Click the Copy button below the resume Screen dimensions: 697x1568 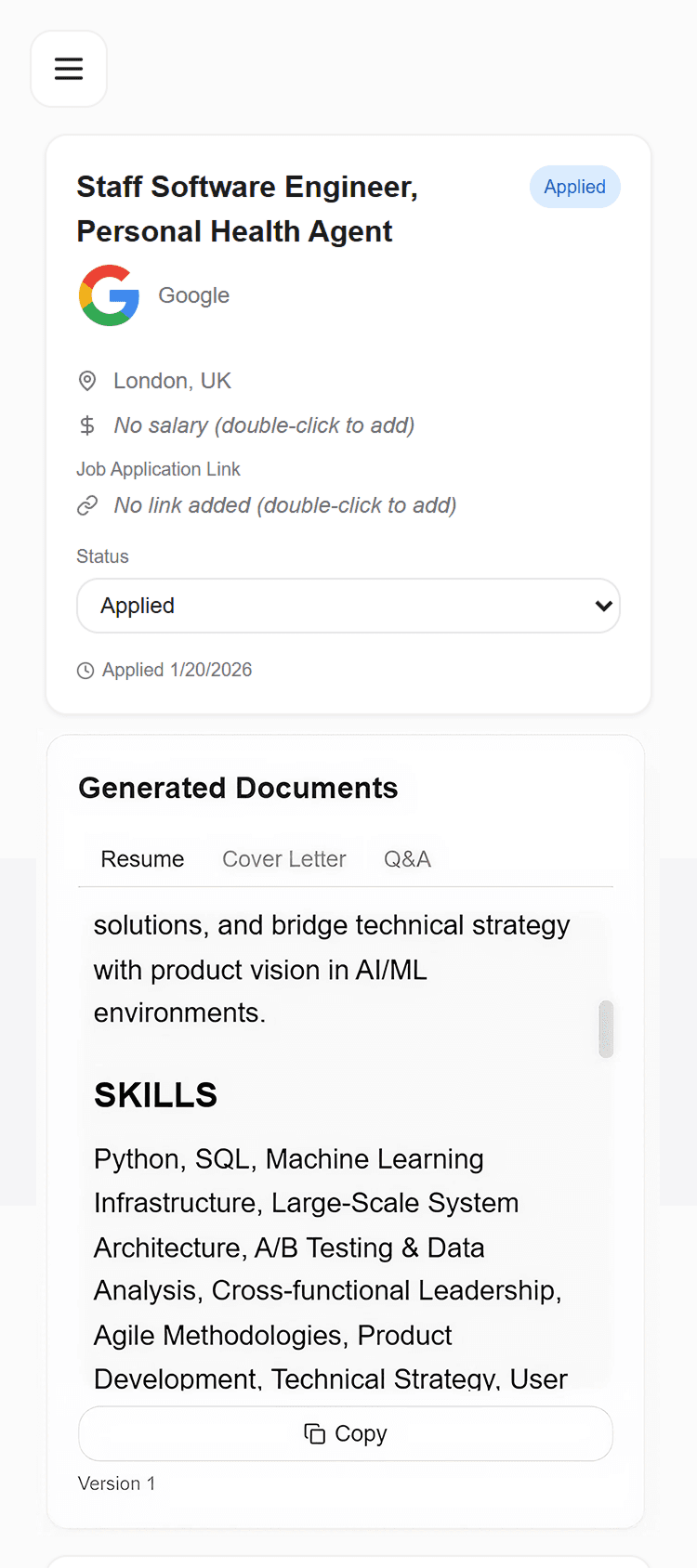tap(346, 1433)
